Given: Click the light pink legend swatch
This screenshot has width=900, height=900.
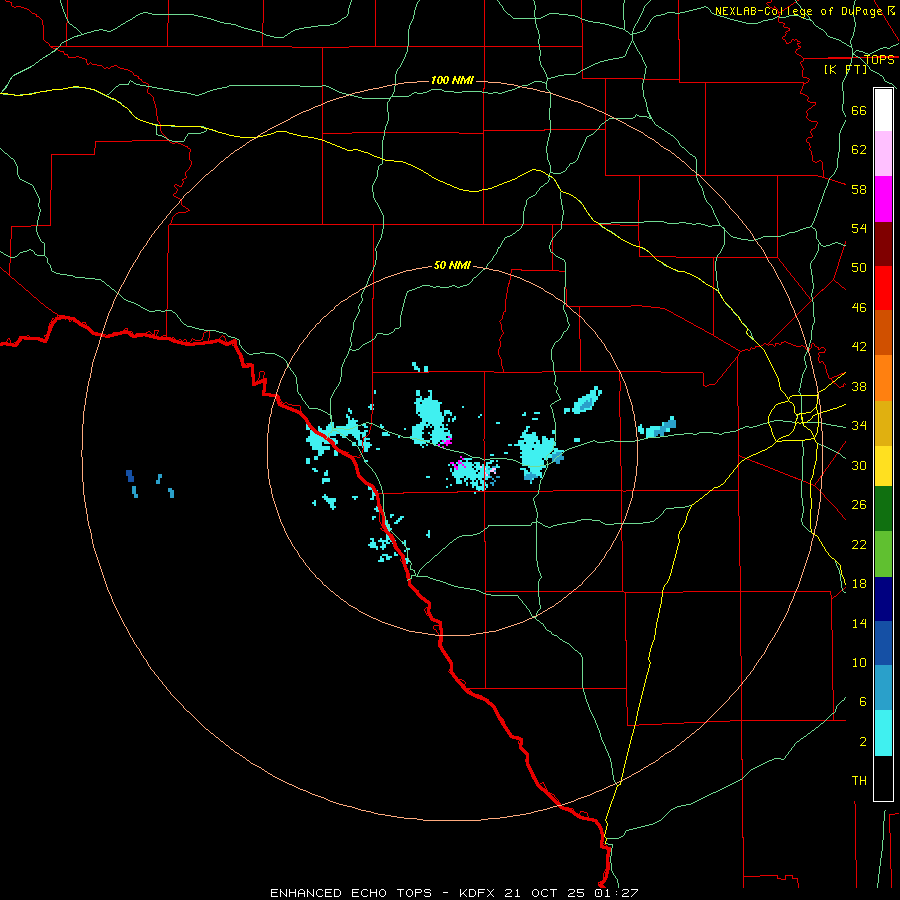Looking at the screenshot, I should 883,153.
